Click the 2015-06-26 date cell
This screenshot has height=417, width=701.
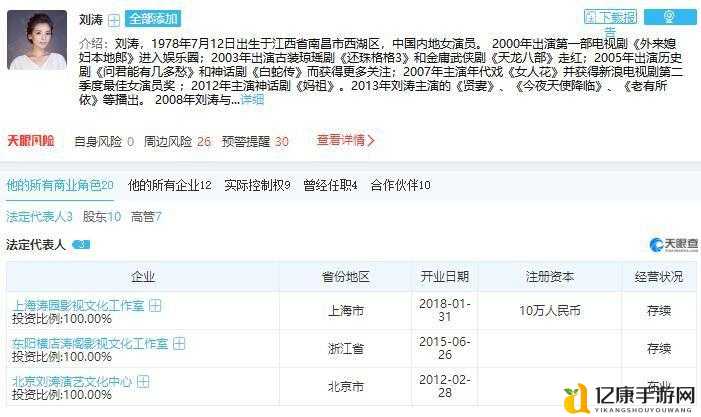click(x=444, y=348)
